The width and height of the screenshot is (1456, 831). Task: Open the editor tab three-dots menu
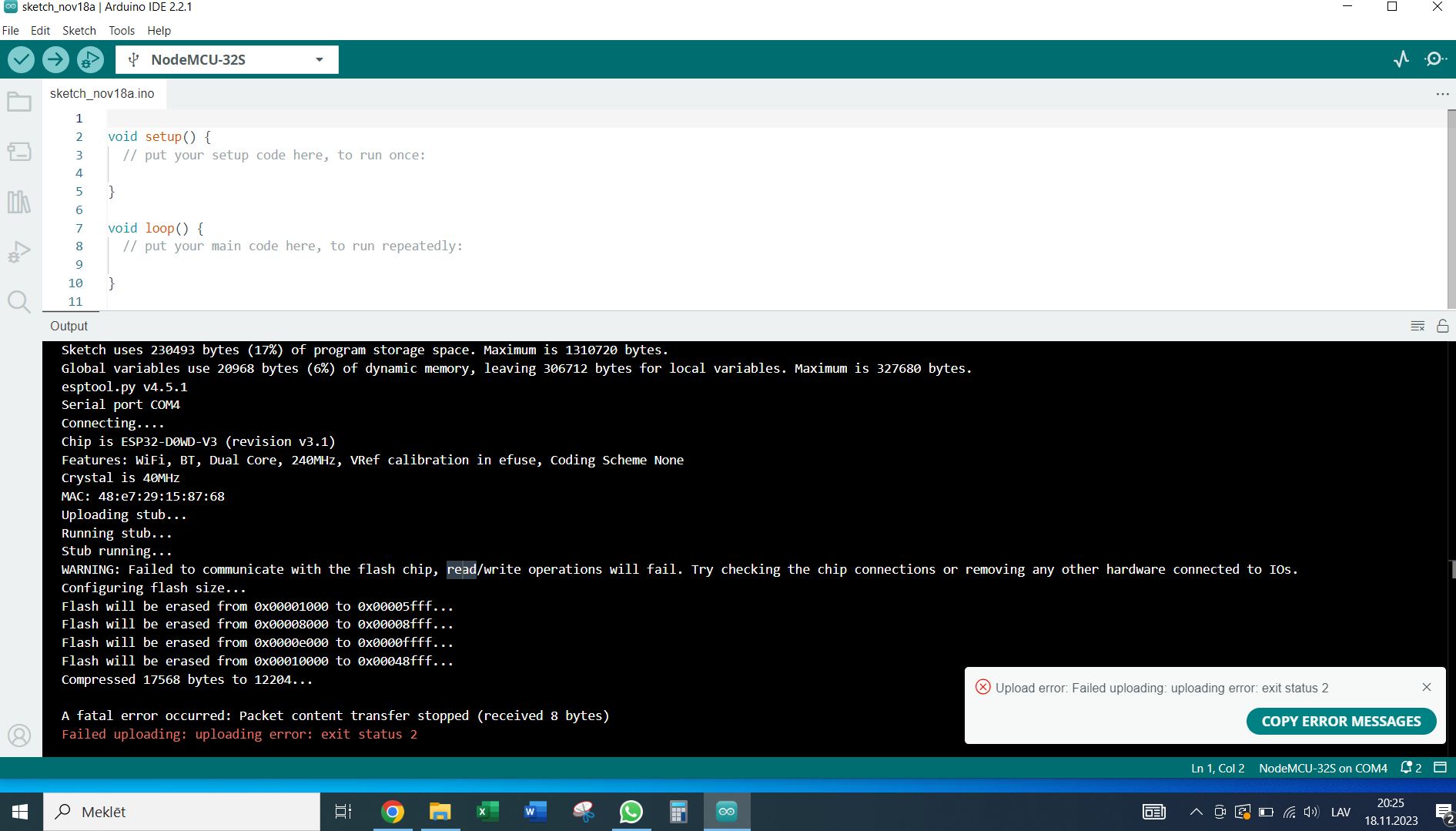click(1442, 94)
